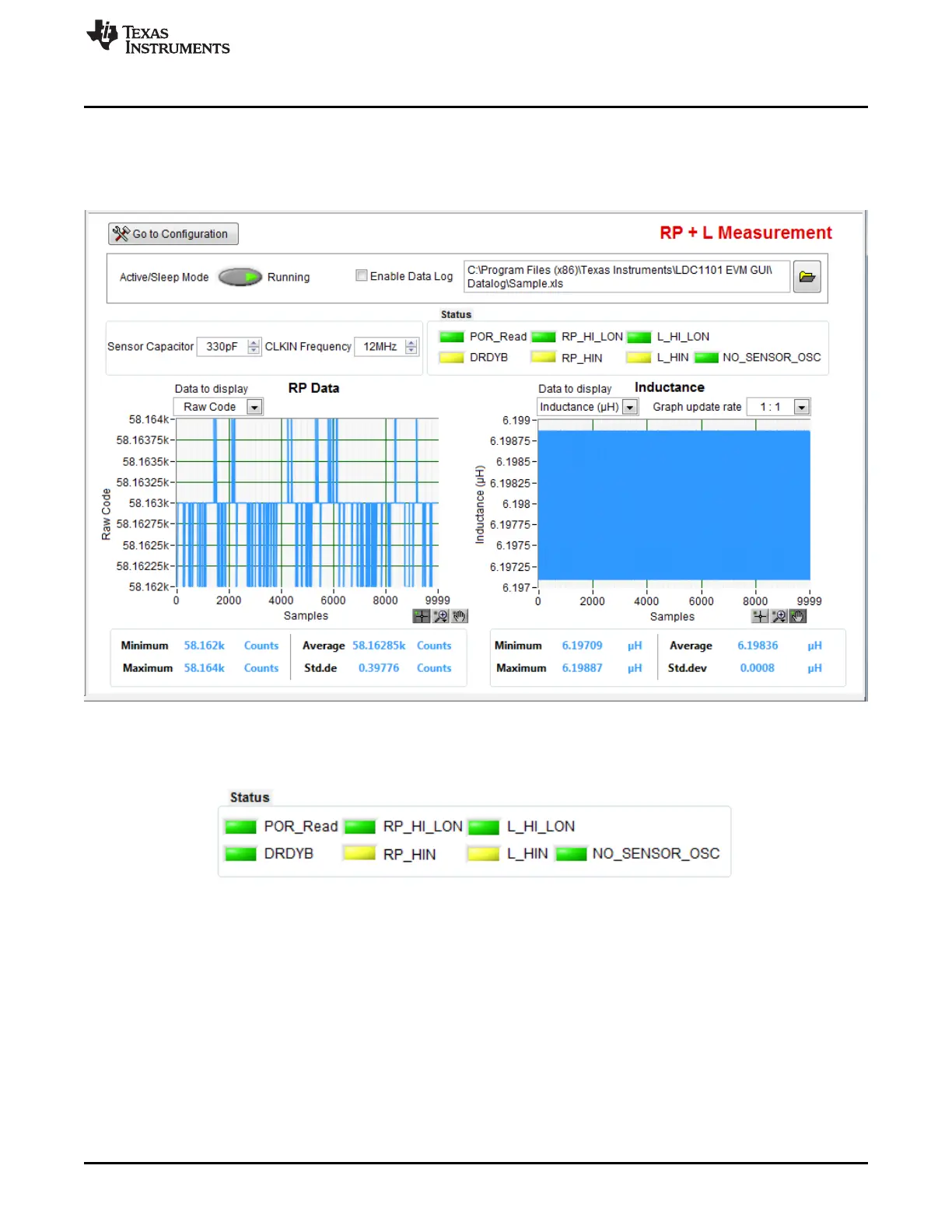The height and width of the screenshot is (1232, 952).
Task: Select Inductance graph zoom magnifier tool
Action: point(779,617)
